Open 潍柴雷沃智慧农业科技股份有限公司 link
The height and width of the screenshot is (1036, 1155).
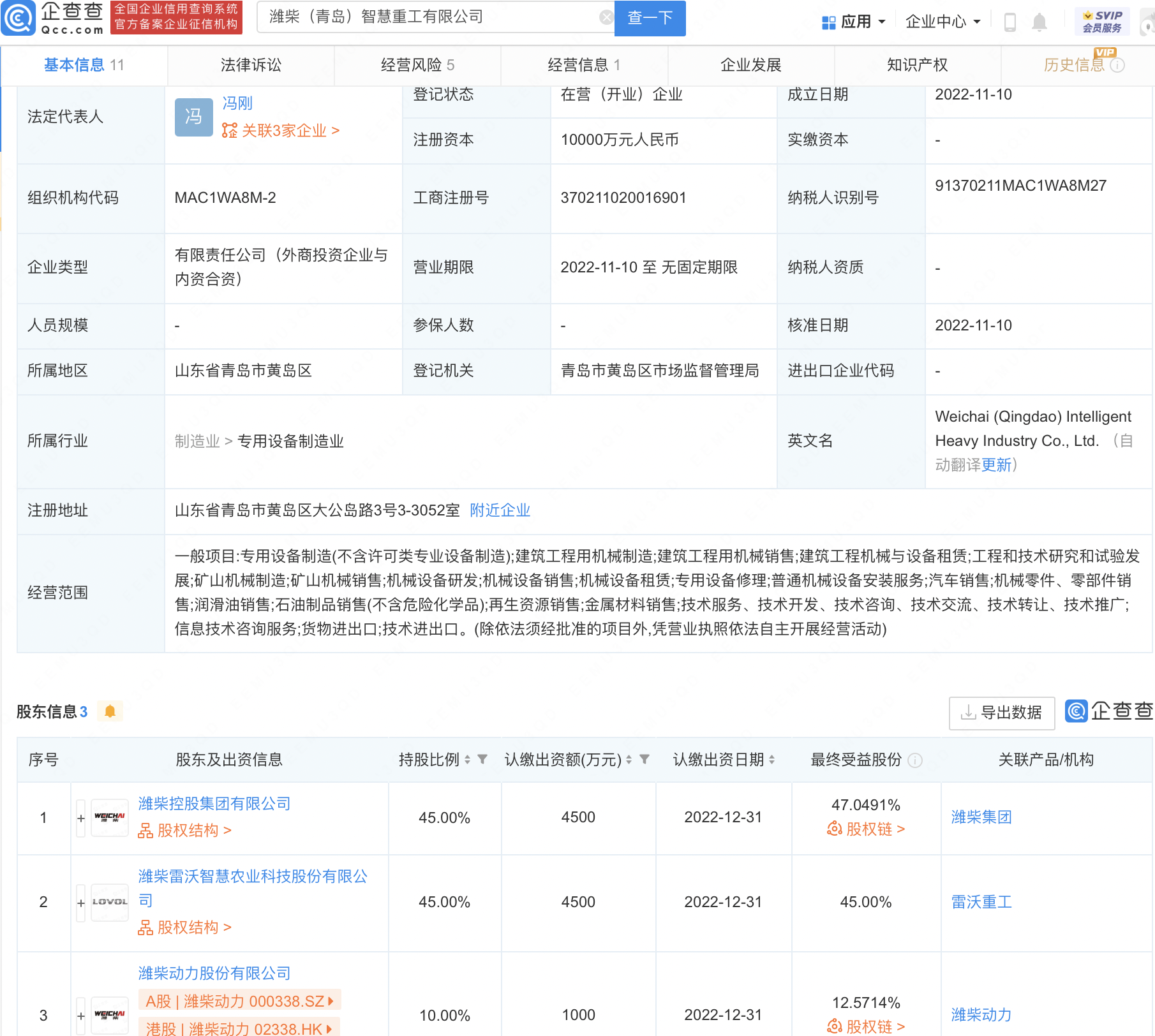pos(253,889)
